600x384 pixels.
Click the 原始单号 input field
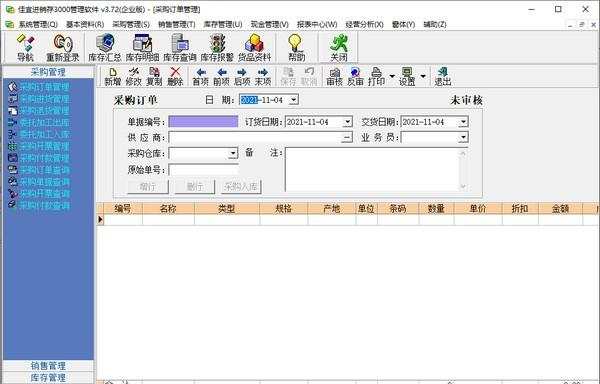click(x=203, y=169)
